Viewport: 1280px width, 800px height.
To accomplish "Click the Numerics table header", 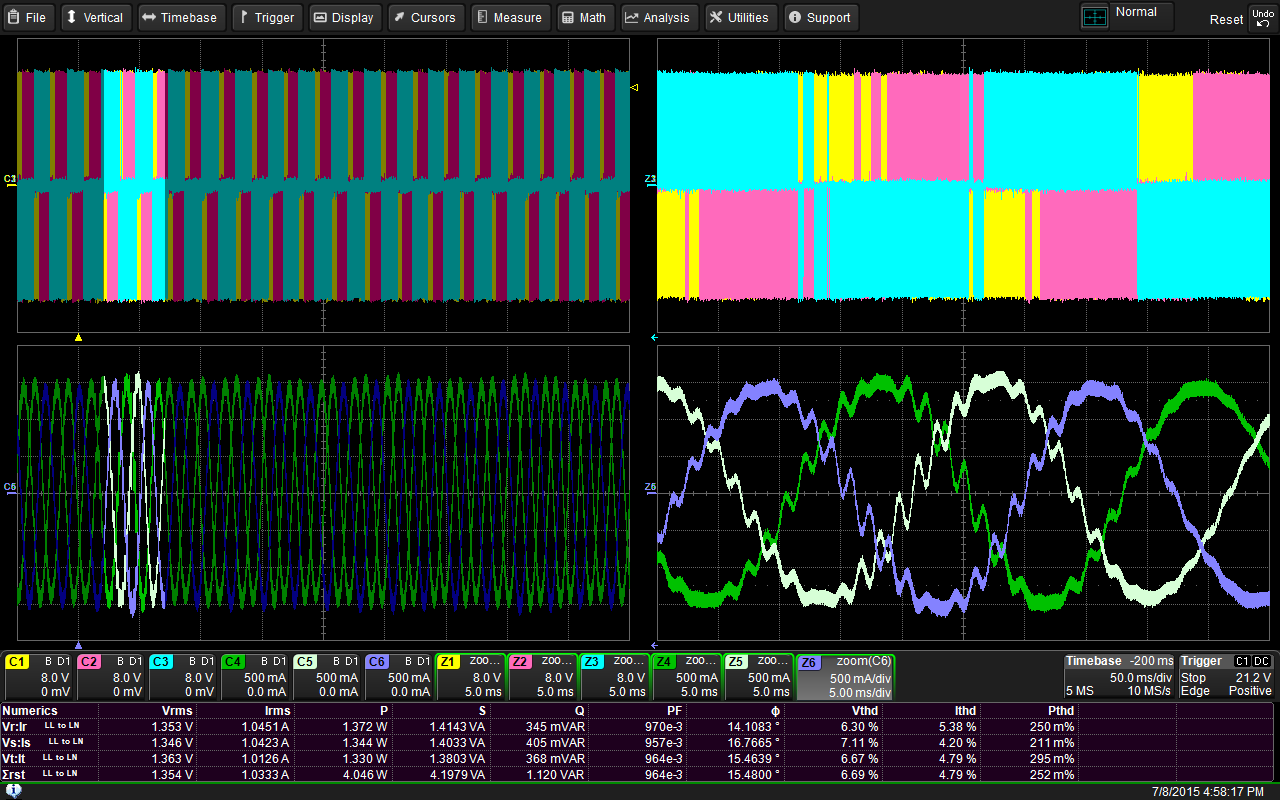I will (x=30, y=711).
